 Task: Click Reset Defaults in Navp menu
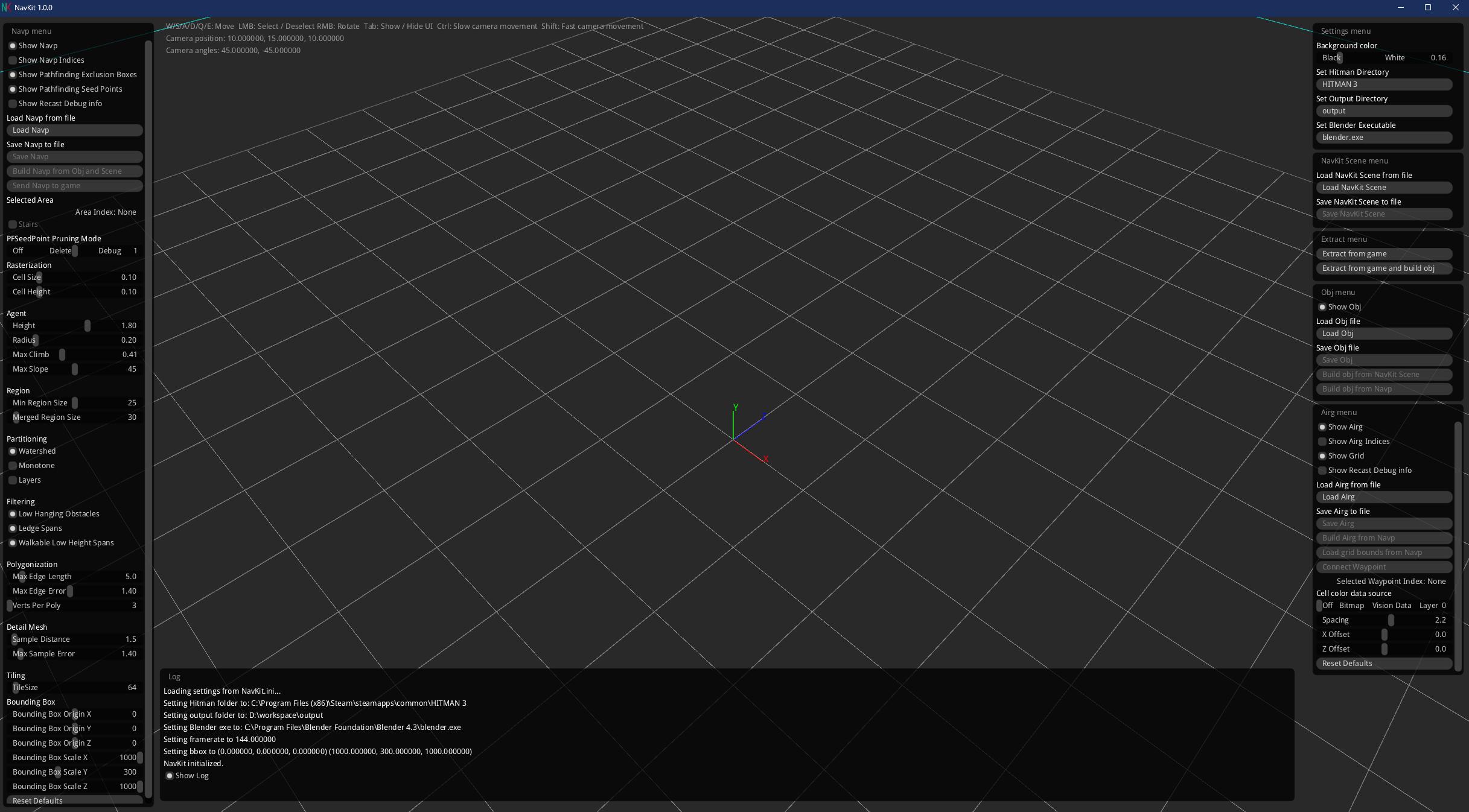point(75,801)
